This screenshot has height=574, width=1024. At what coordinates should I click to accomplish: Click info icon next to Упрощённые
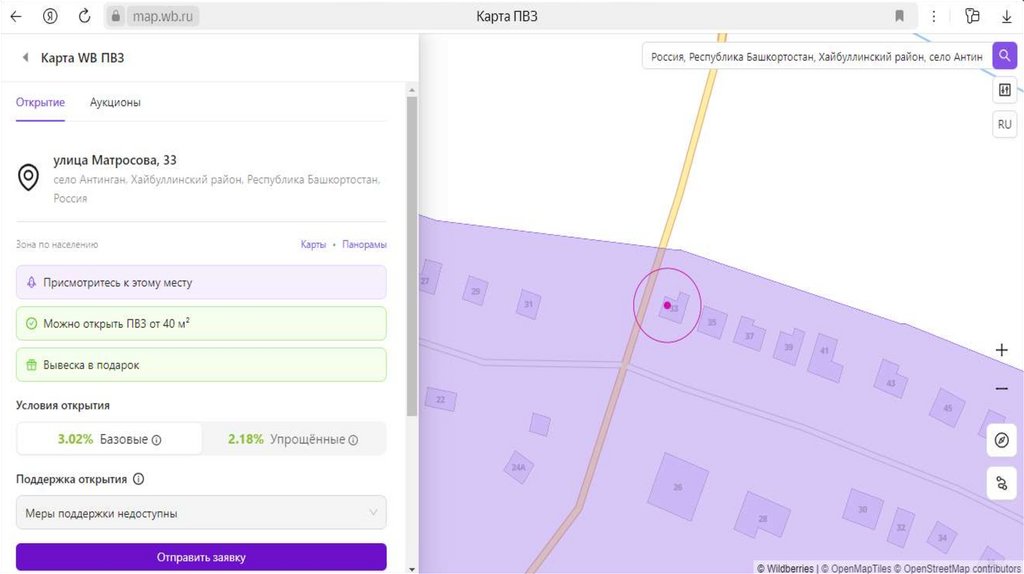point(353,440)
